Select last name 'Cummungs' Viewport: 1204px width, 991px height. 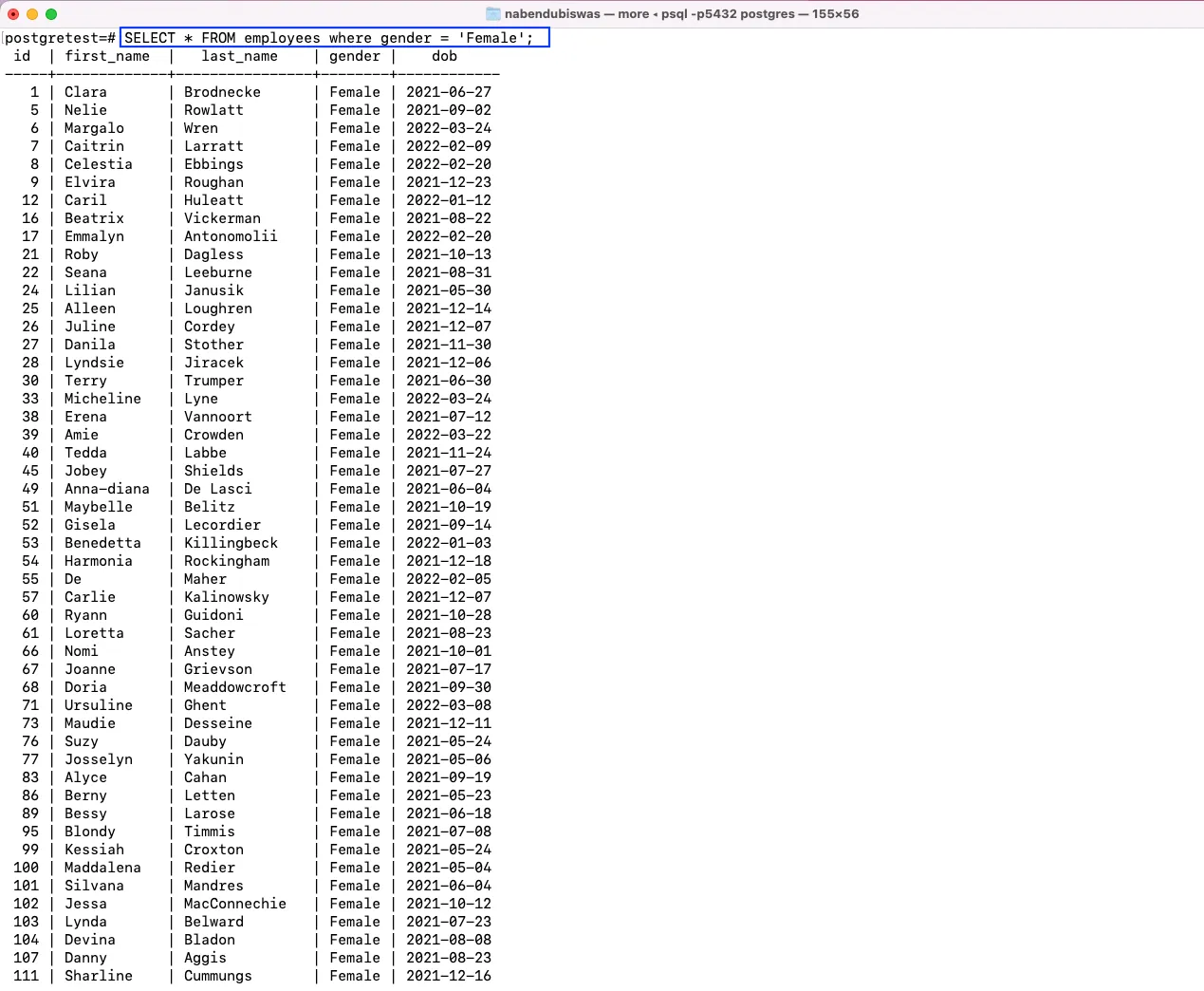pyautogui.click(x=218, y=976)
